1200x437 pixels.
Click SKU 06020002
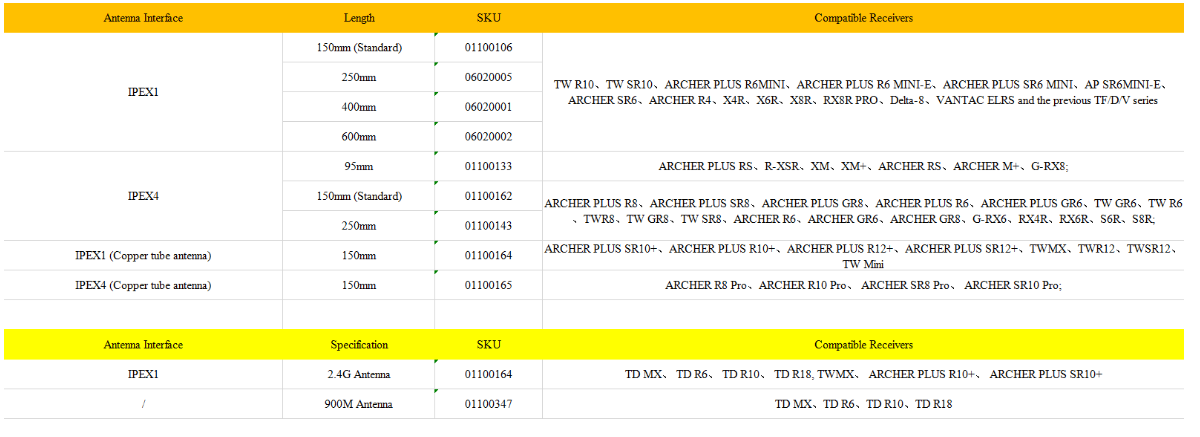click(x=489, y=137)
